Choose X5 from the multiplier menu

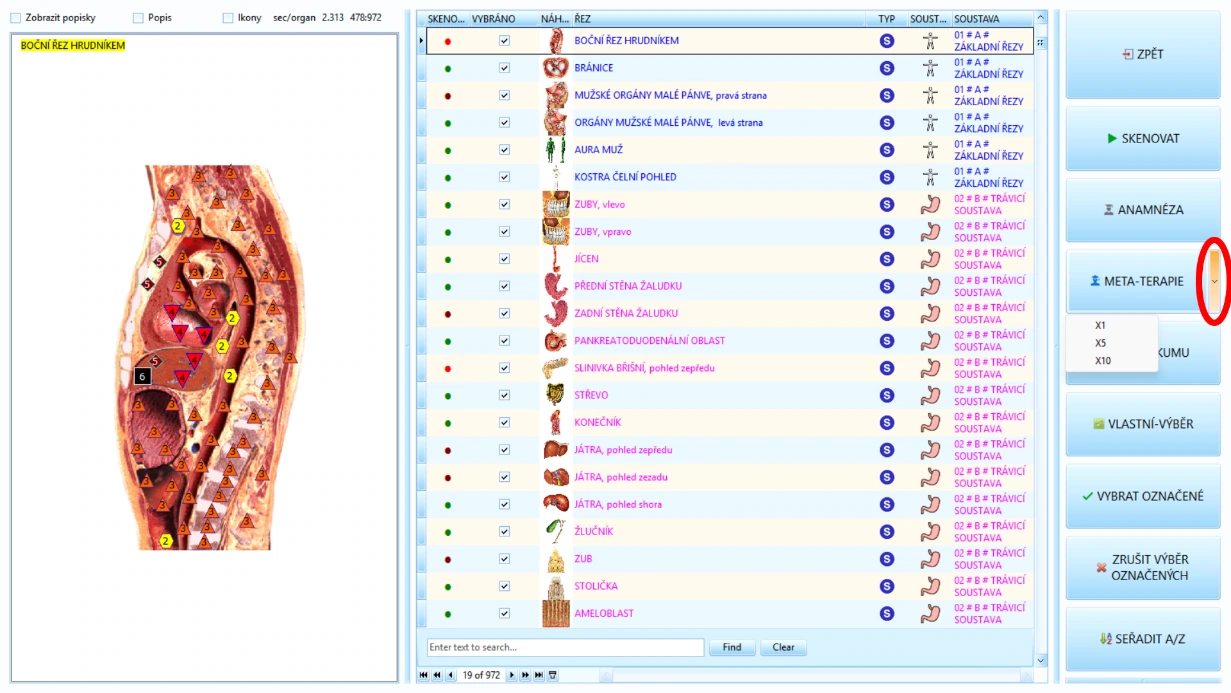click(x=1101, y=343)
